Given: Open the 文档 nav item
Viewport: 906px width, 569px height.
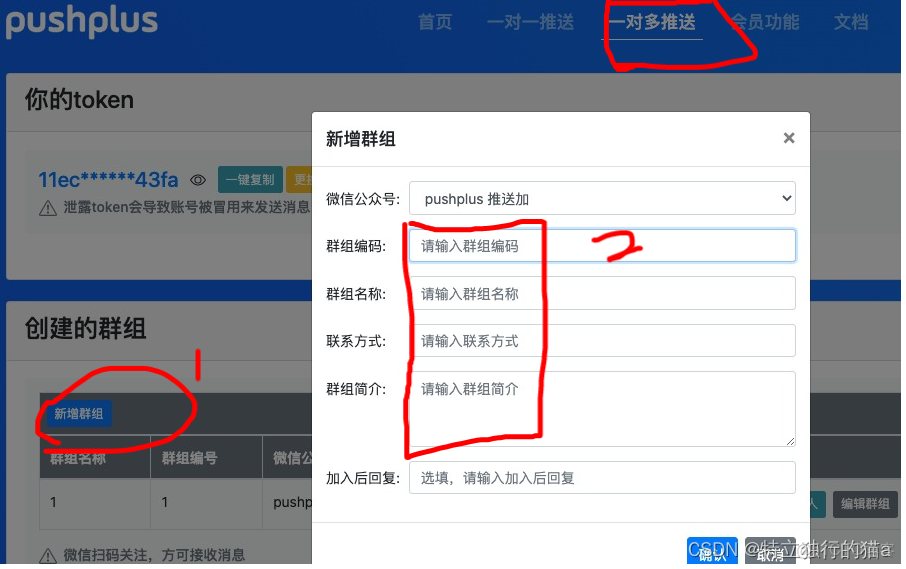Looking at the screenshot, I should 851,22.
